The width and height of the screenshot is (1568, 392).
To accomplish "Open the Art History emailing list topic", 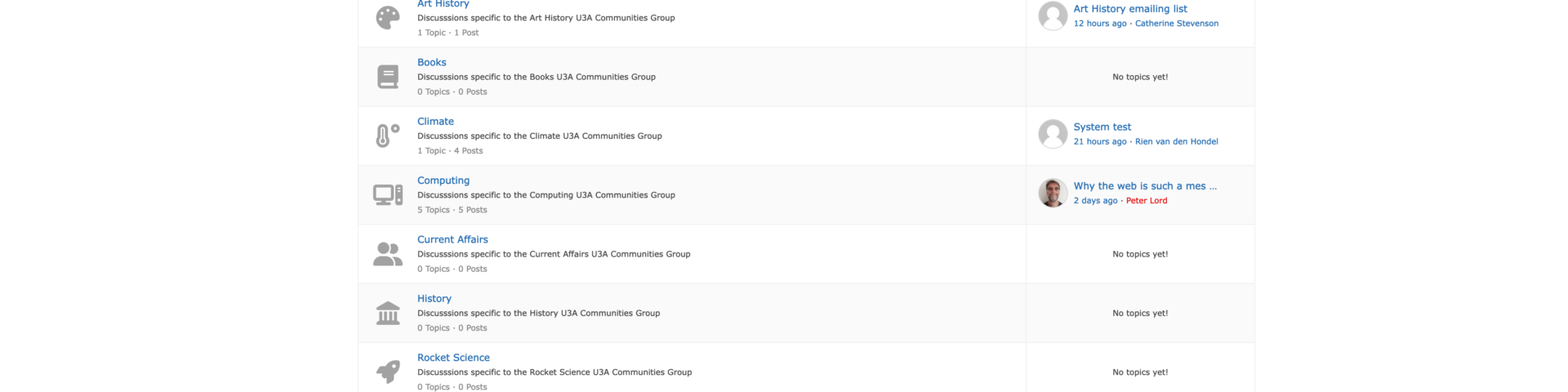I will point(1129,9).
